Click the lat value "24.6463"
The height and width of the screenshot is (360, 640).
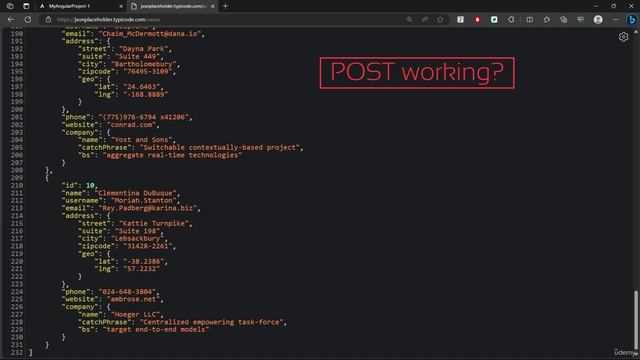pyautogui.click(x=141, y=87)
